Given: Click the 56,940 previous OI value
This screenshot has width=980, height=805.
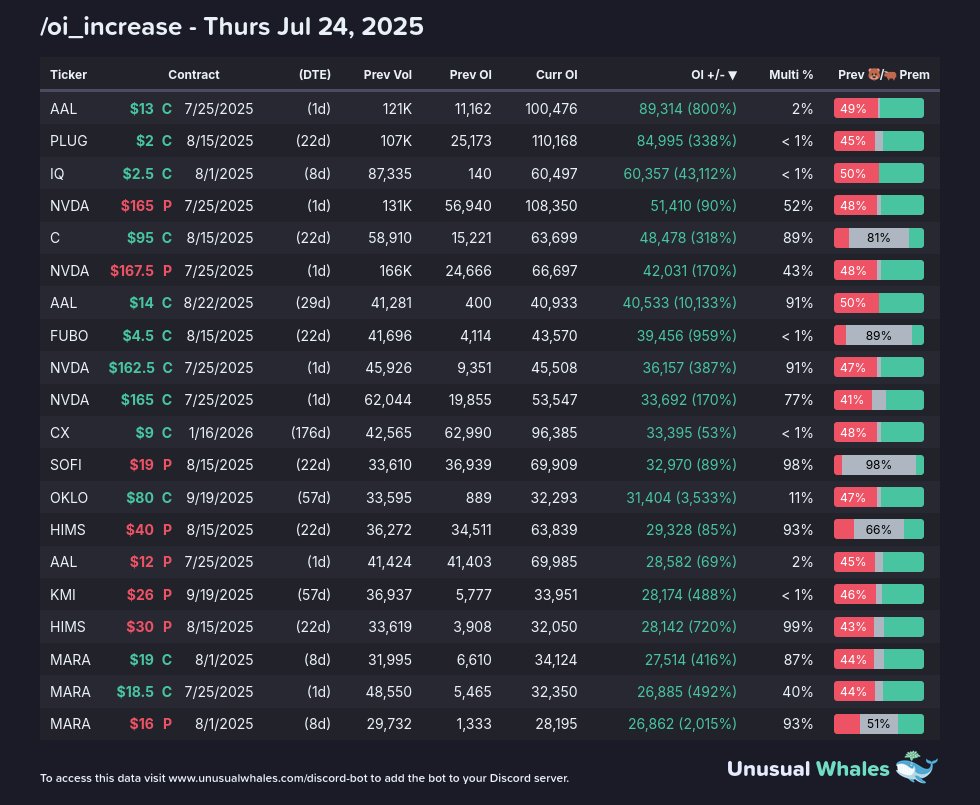Looking at the screenshot, I should (x=468, y=206).
